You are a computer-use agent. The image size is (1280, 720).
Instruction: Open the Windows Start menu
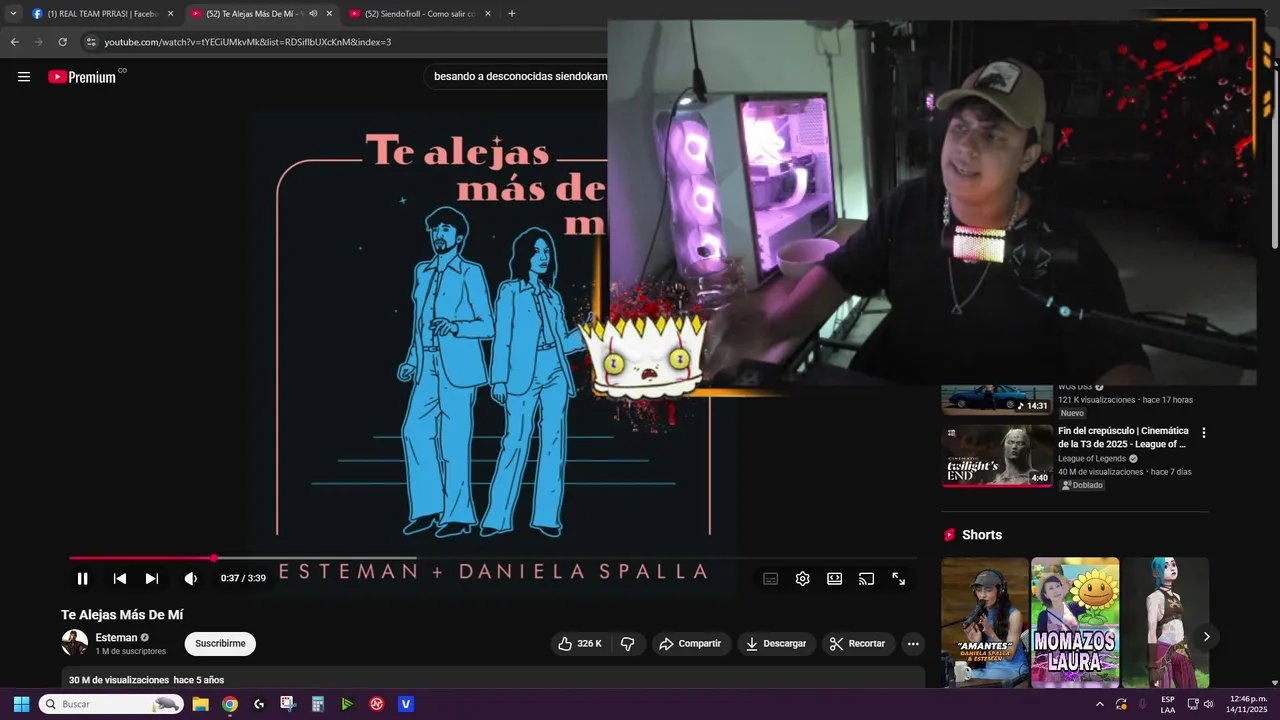(x=21, y=704)
